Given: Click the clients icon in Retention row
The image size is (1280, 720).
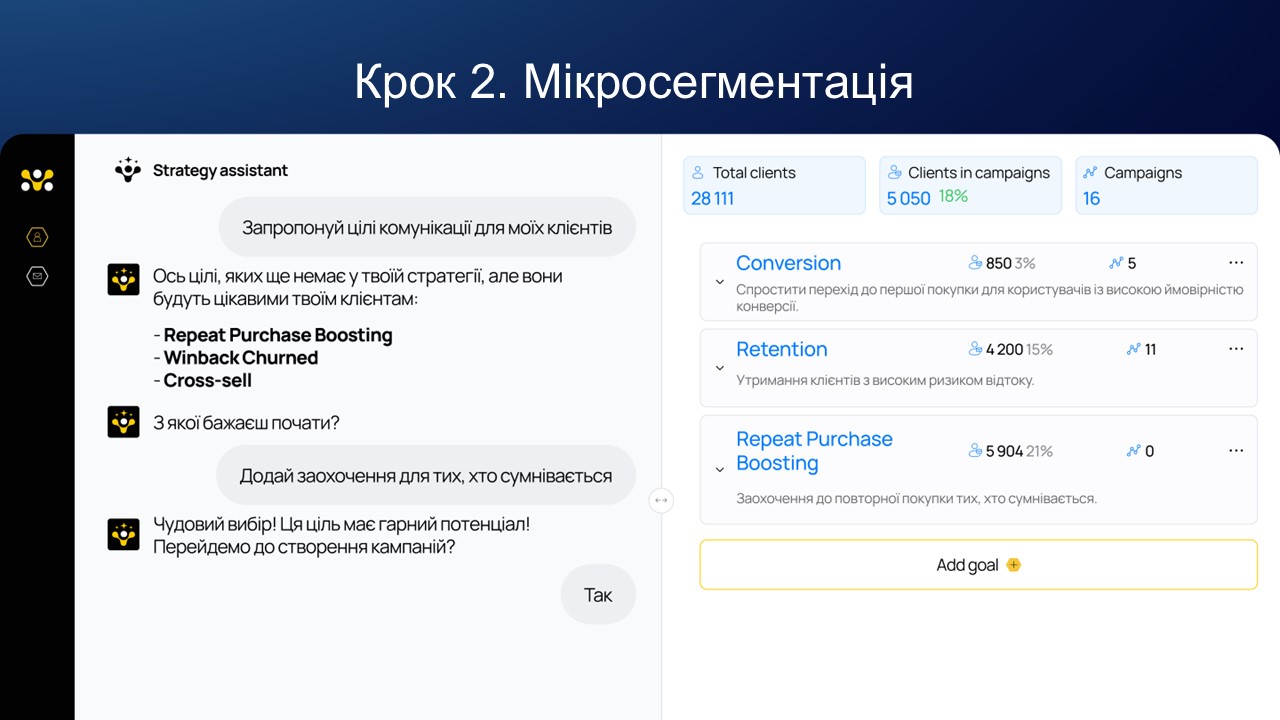Looking at the screenshot, I should pos(975,350).
